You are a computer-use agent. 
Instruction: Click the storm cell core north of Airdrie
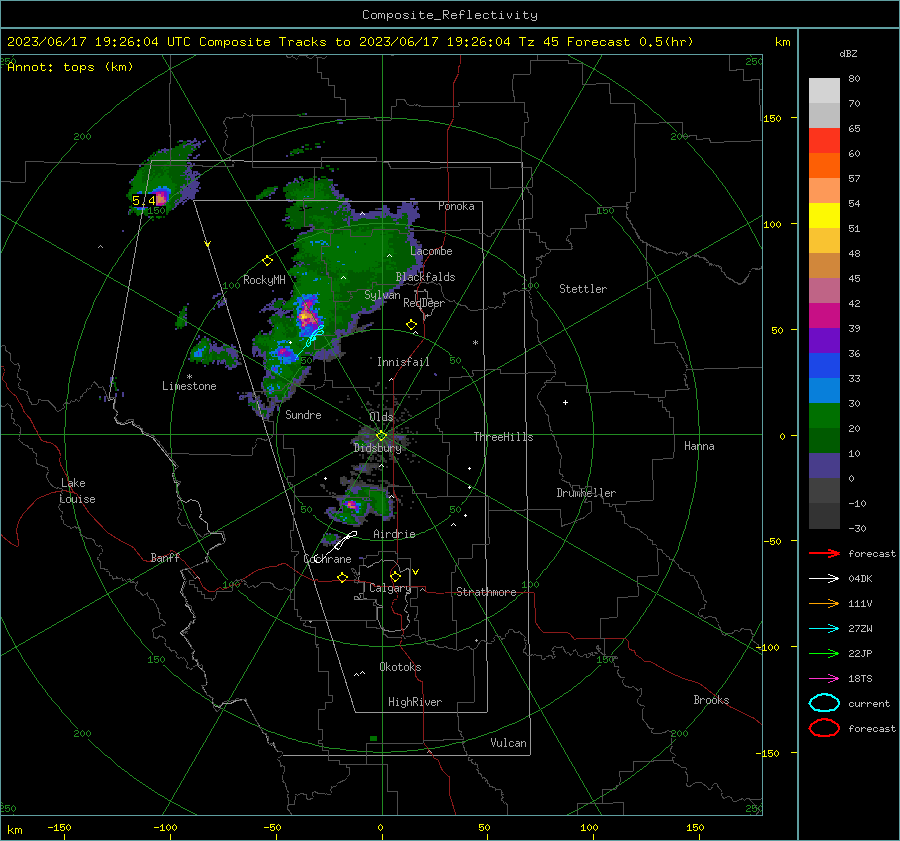tap(352, 506)
